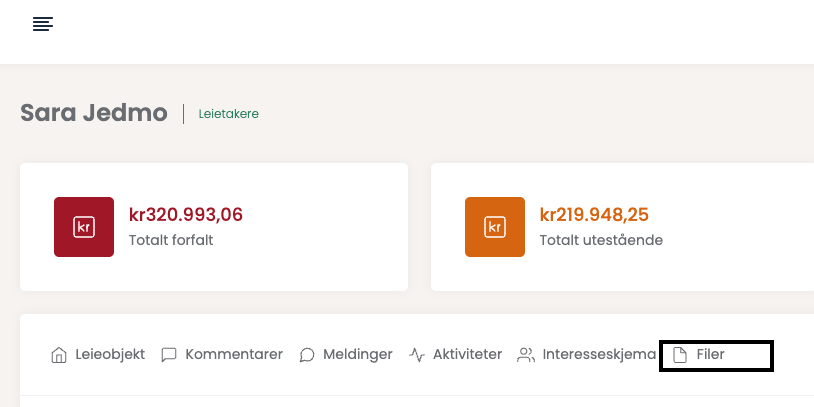Click the house icon beside Leieobjekt
The image size is (814, 407).
59,355
